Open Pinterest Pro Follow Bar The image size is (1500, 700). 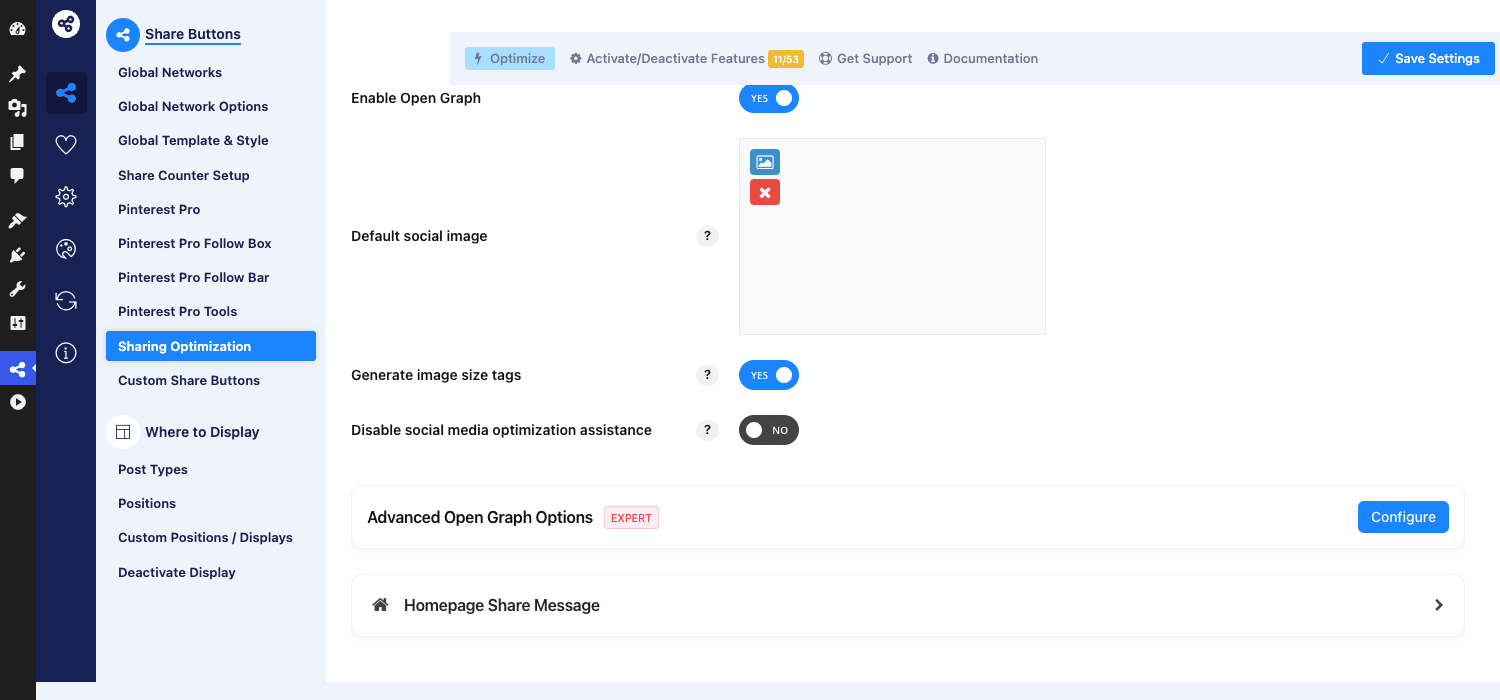(x=194, y=277)
